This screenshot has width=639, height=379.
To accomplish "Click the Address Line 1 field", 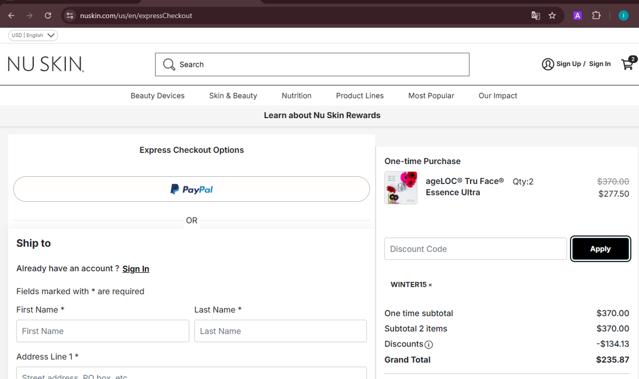I will pos(192,373).
